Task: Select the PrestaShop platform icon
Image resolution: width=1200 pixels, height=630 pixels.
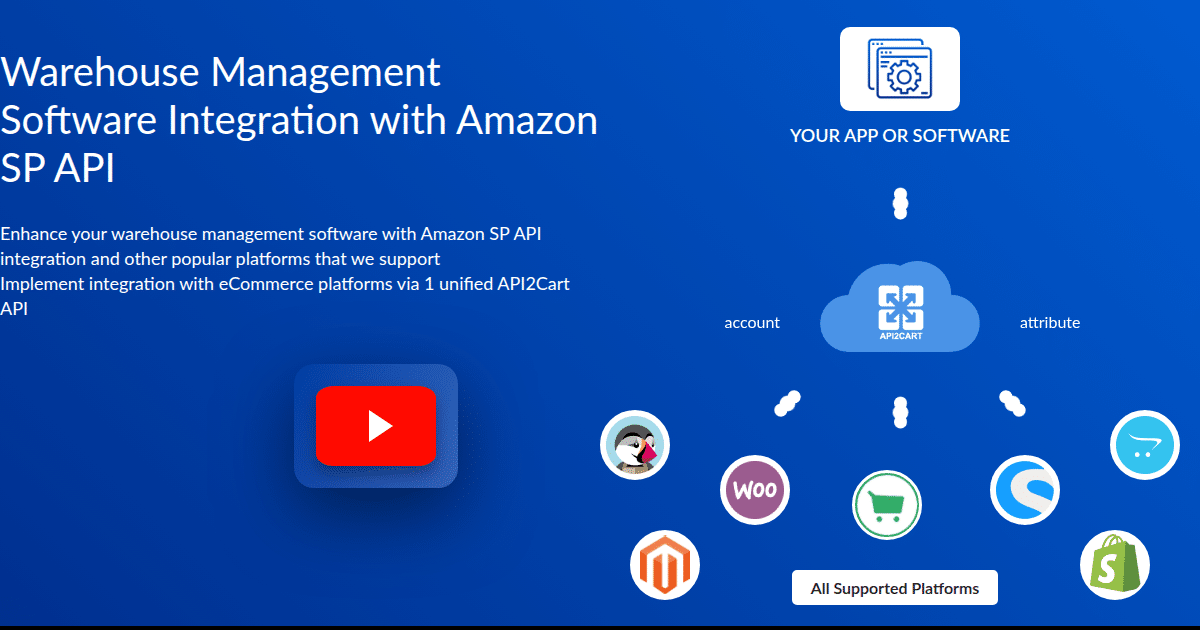Action: click(x=635, y=445)
